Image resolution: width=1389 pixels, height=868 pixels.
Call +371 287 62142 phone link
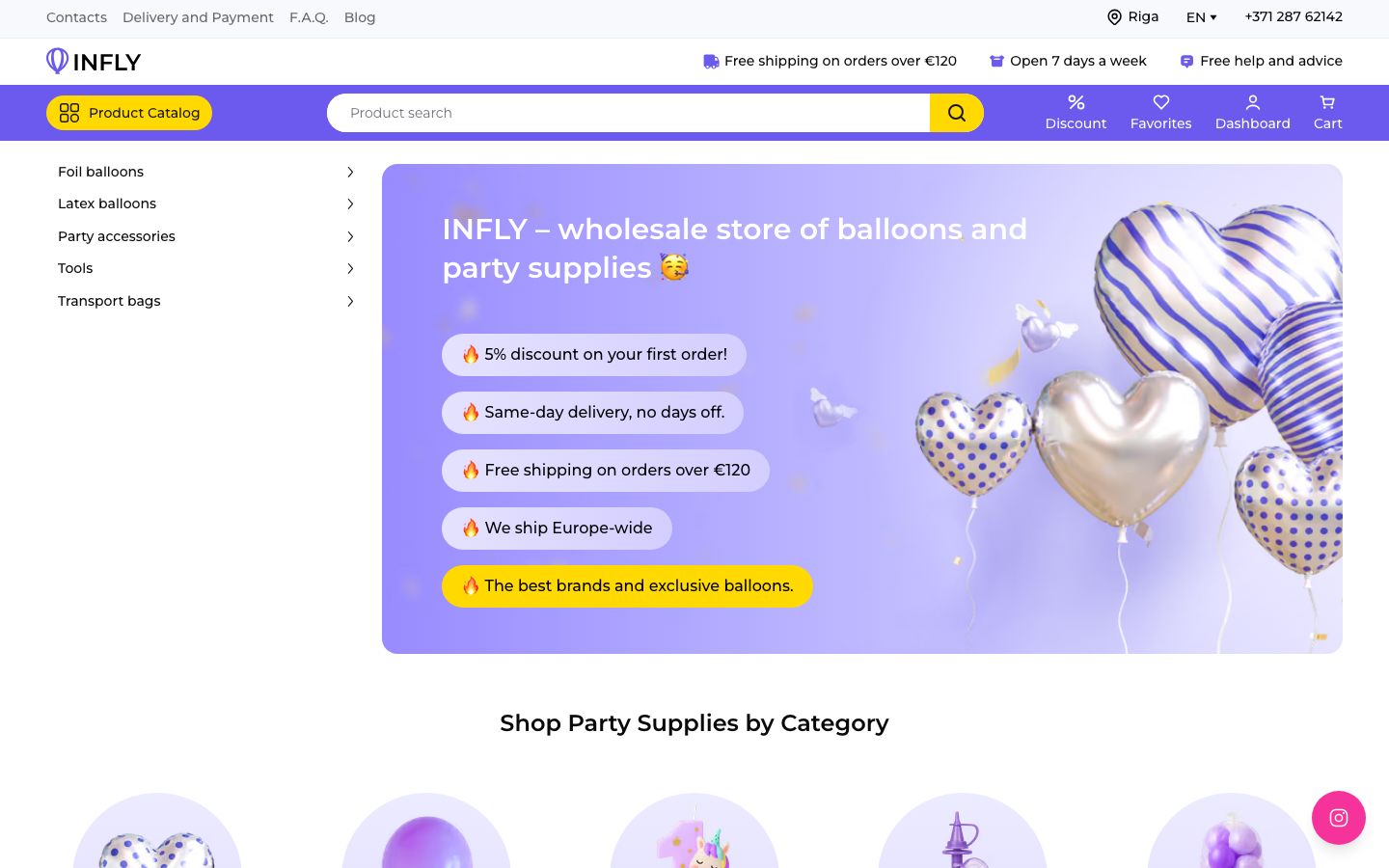[1294, 16]
